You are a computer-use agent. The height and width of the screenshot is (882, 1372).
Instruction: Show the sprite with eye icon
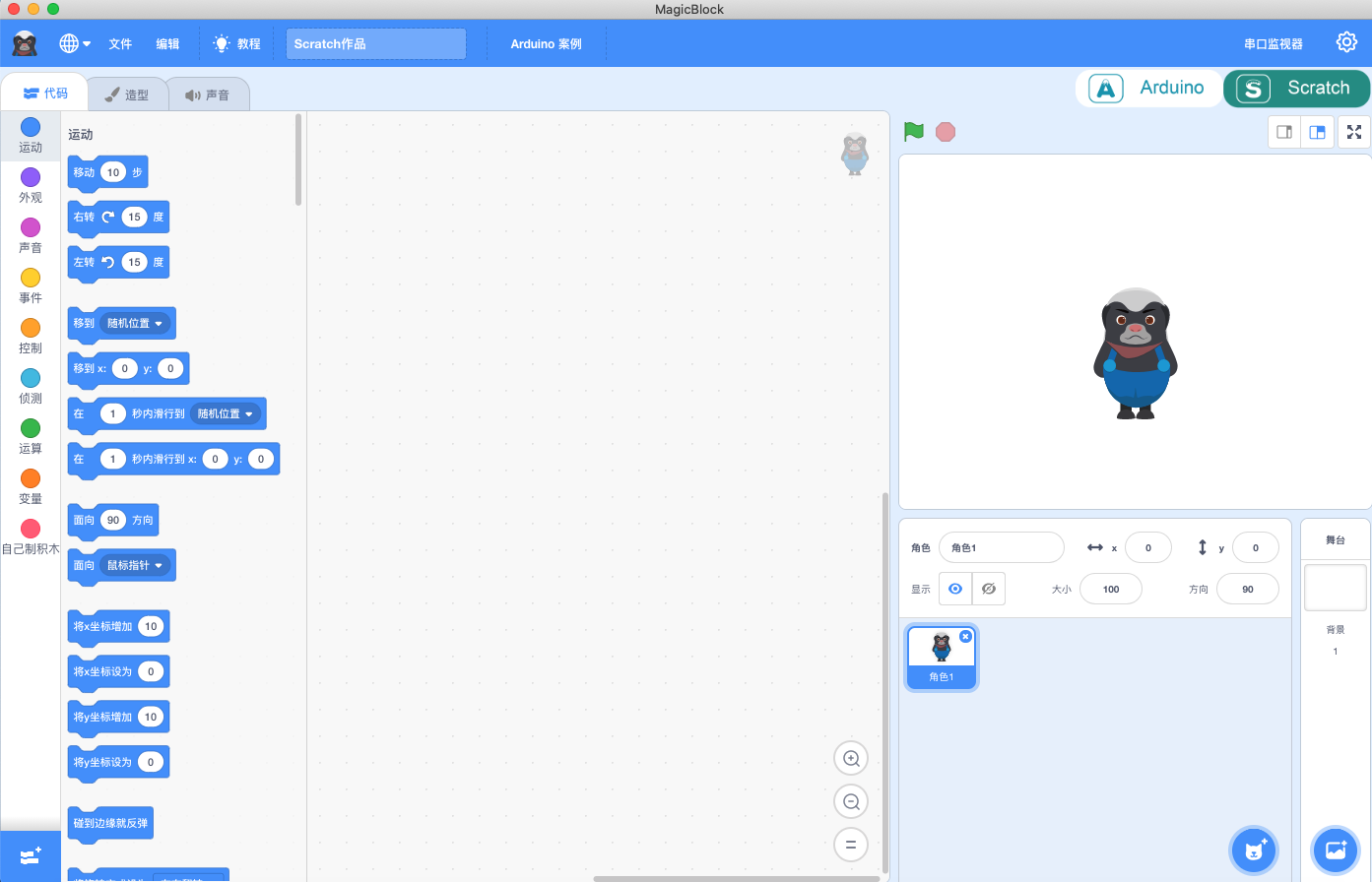click(x=954, y=589)
